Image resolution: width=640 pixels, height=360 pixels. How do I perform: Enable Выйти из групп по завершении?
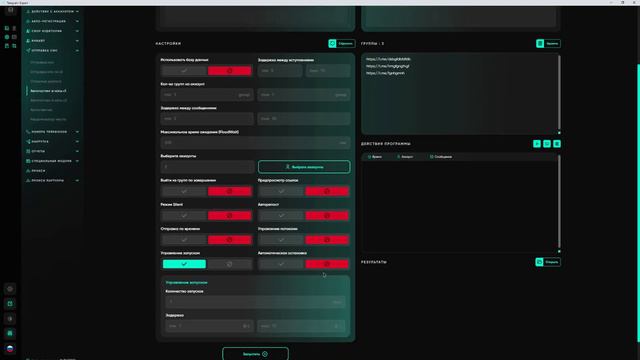click(x=184, y=191)
